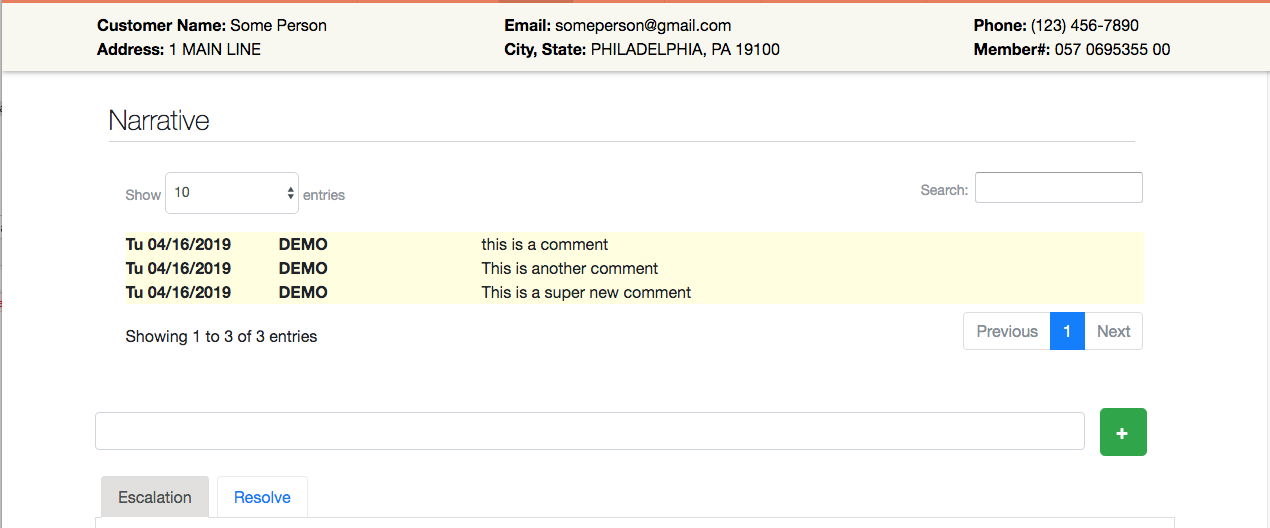Click the PHILADELPHIA, PA 19100 text
The image size is (1270, 528).
point(685,50)
